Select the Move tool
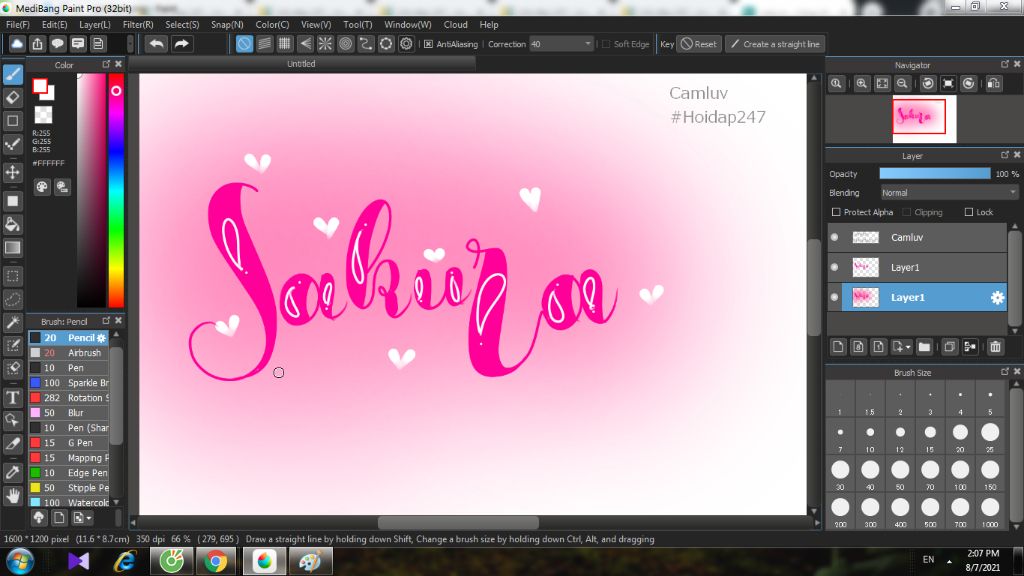Viewport: 1024px width, 576px height. (x=13, y=172)
